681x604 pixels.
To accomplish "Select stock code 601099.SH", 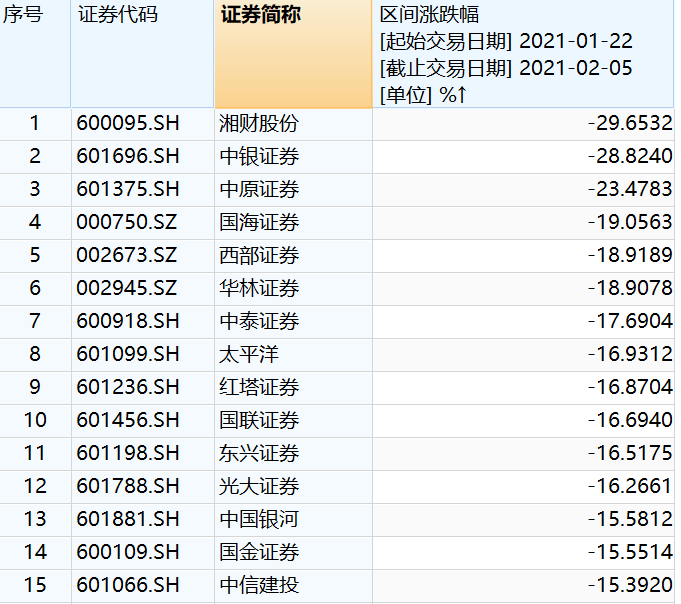I will pyautogui.click(x=128, y=354).
